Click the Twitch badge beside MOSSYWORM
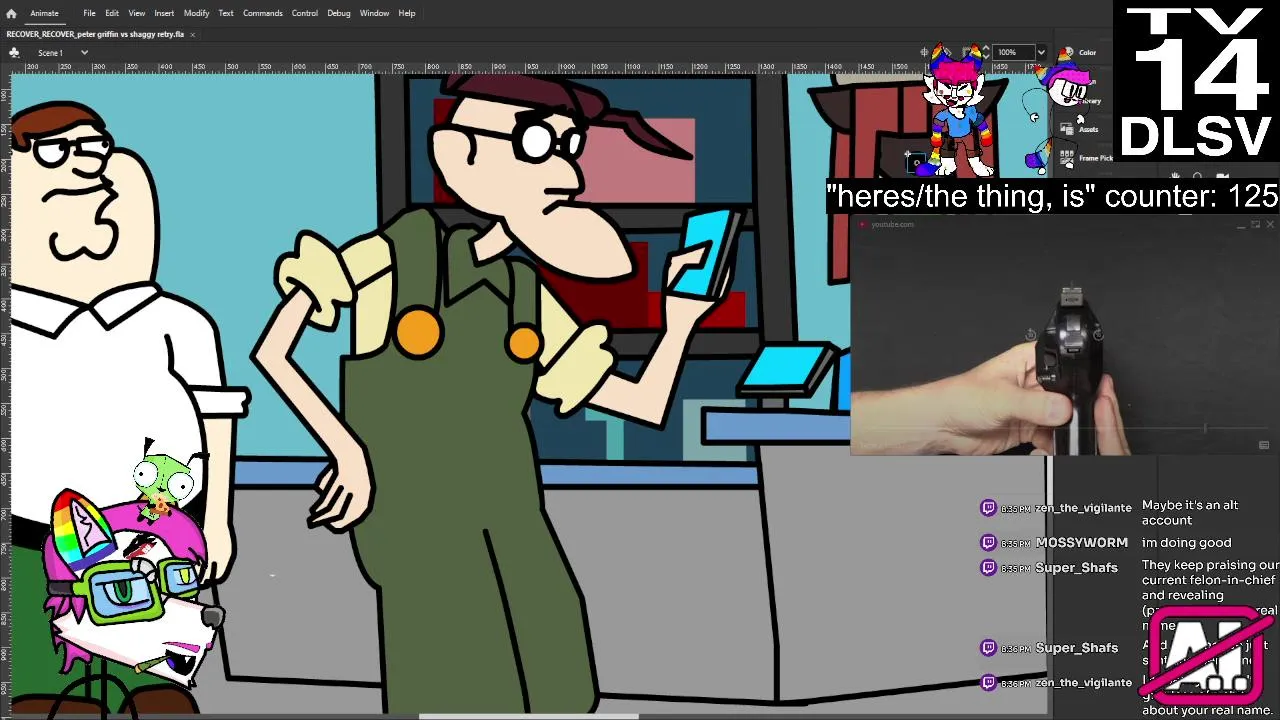This screenshot has height=720, width=1280. point(989,542)
